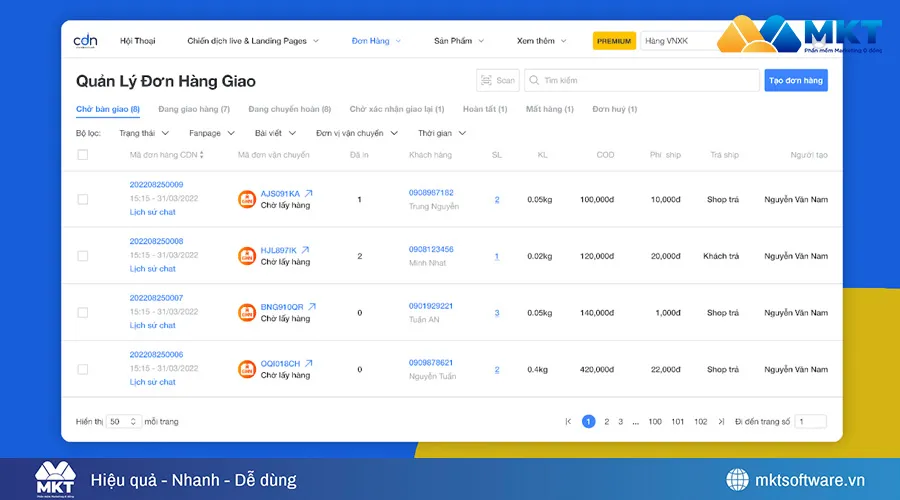Toggle select-all checkbox in table header

(x=83, y=155)
